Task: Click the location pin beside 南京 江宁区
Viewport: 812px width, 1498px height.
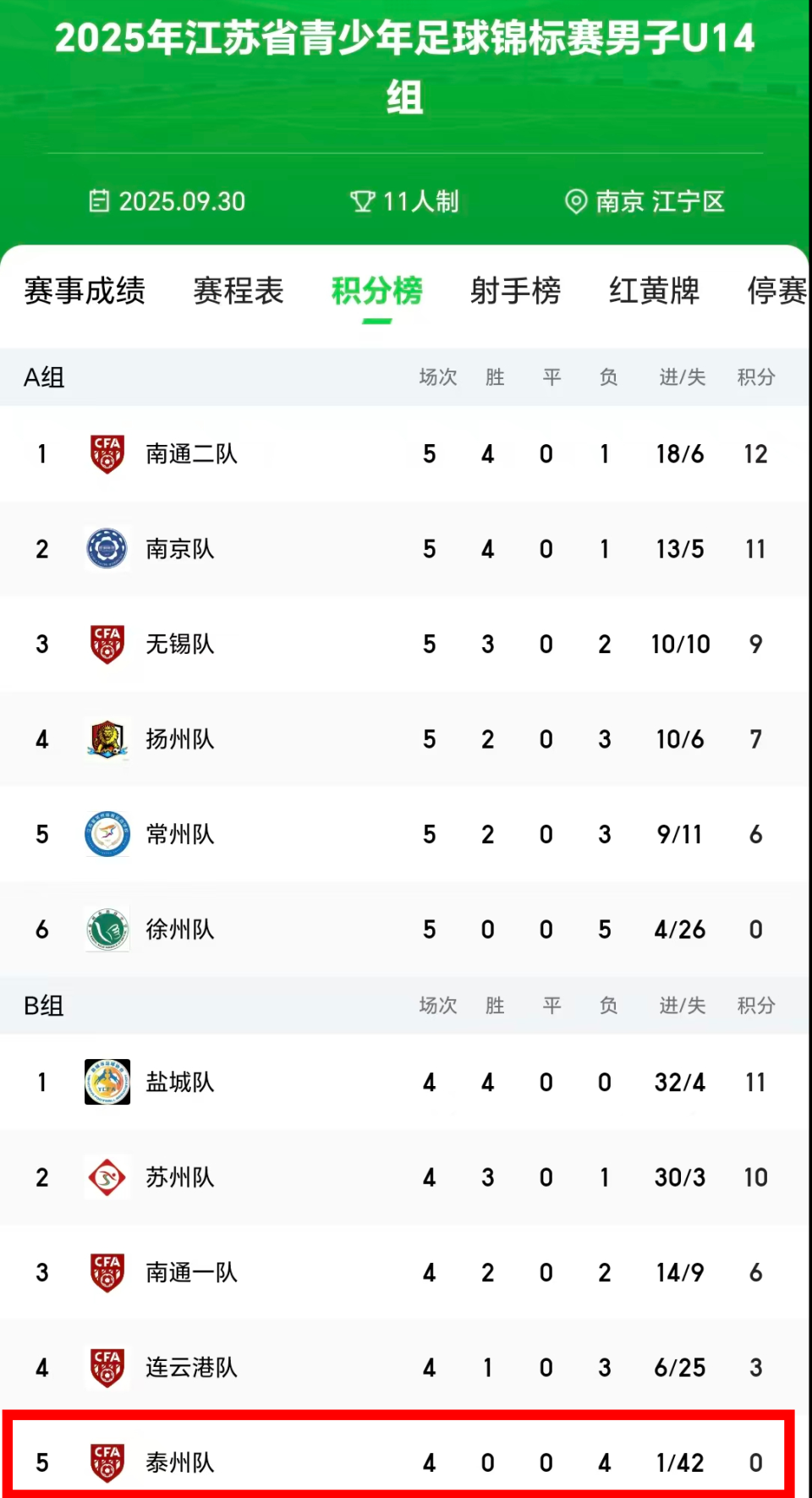Action: 576,201
